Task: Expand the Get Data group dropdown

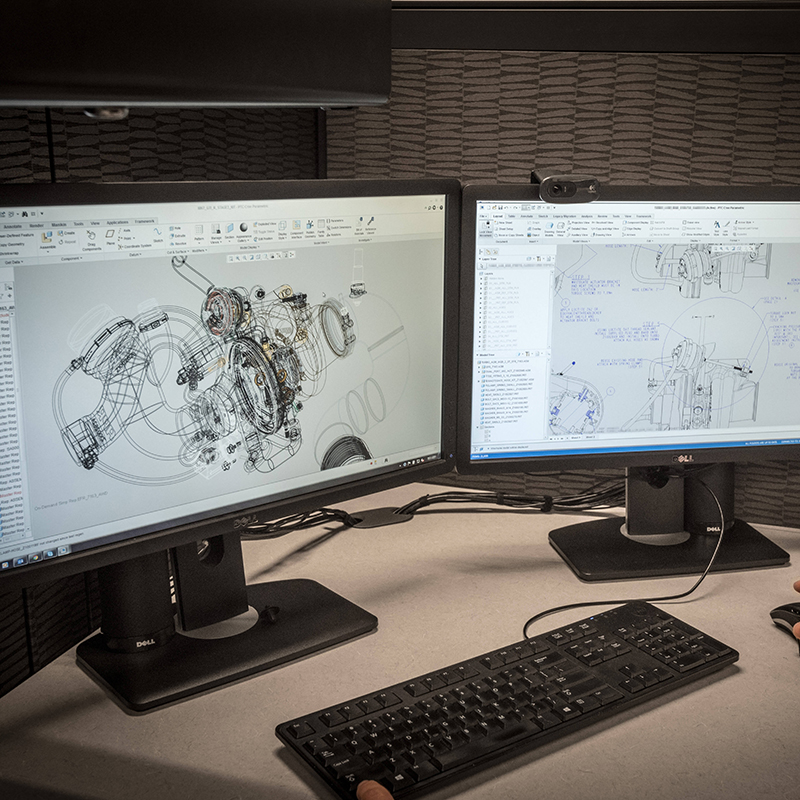Action: pos(14,262)
